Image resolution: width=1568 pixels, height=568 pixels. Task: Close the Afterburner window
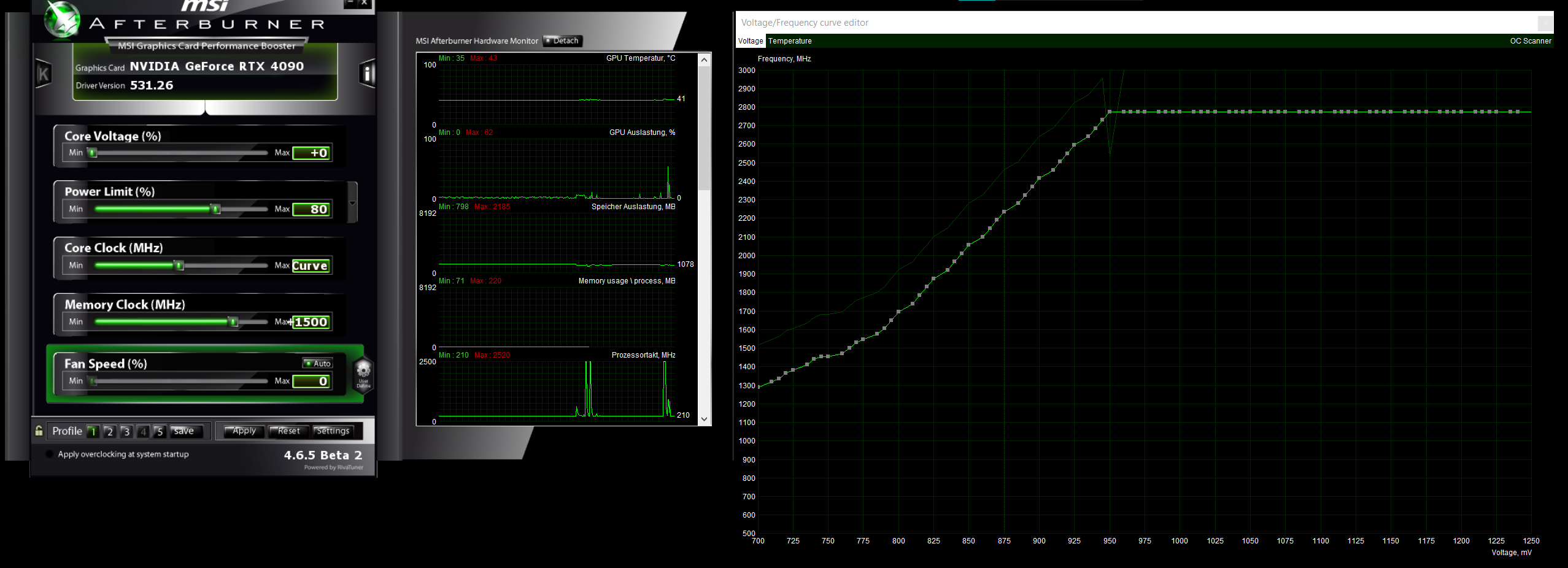click(364, 3)
